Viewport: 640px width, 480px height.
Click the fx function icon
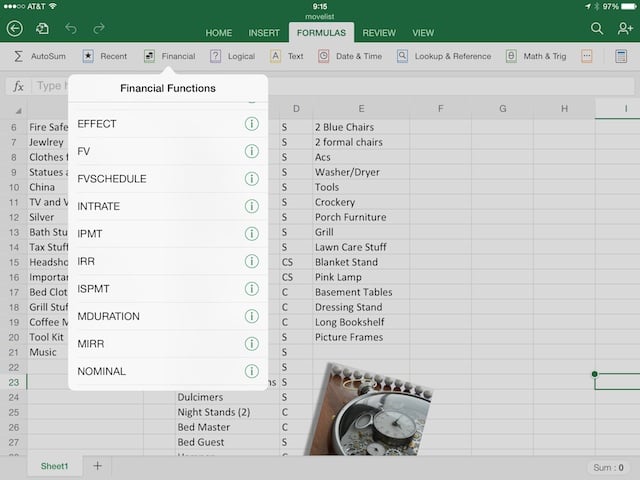[18, 86]
